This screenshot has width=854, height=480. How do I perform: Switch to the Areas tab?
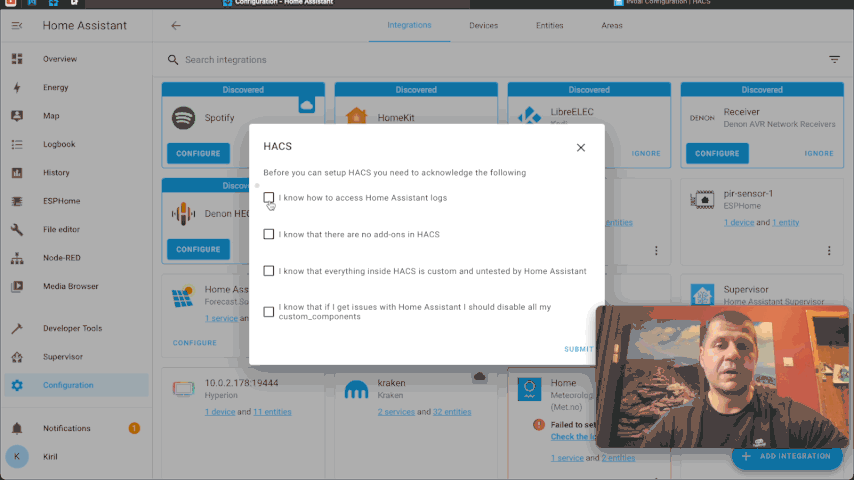[612, 26]
